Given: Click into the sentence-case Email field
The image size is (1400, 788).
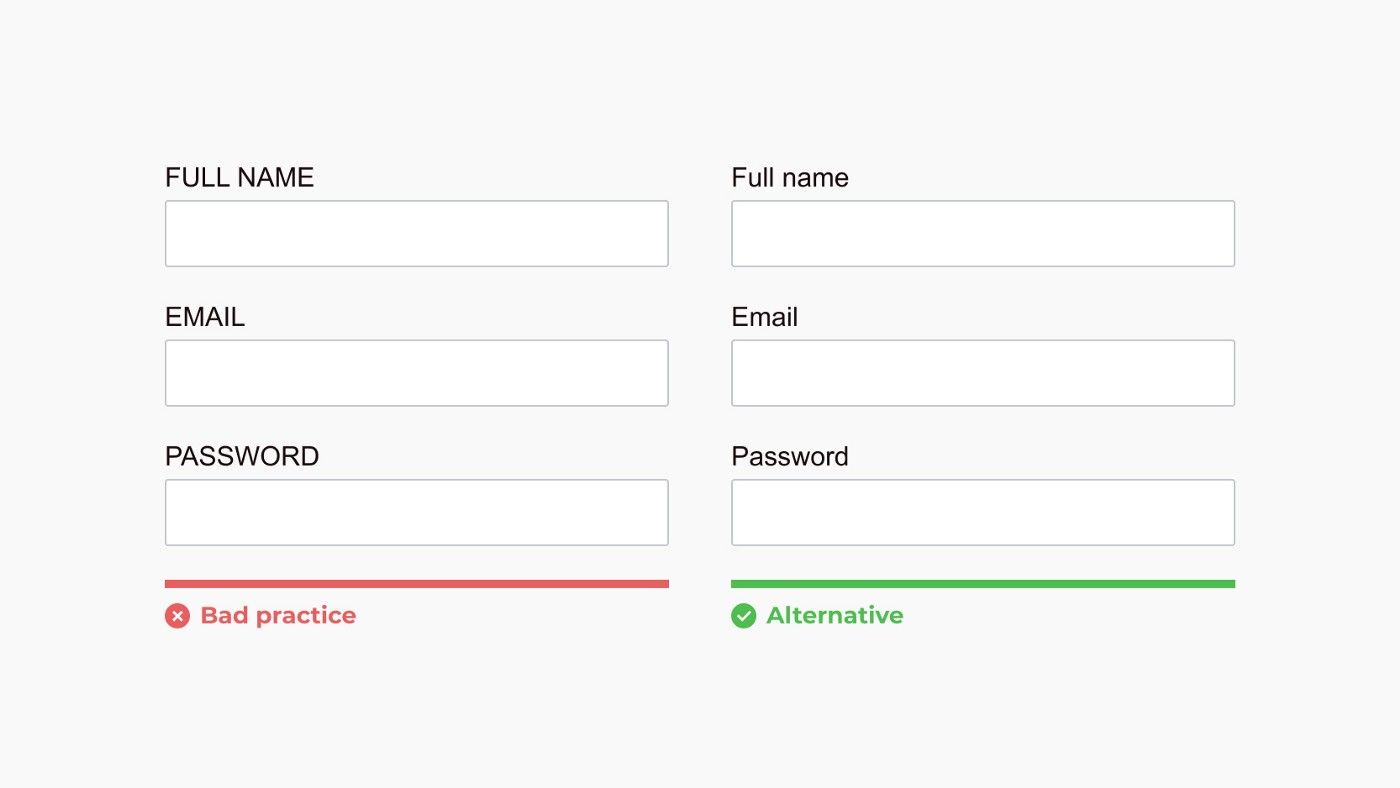Looking at the screenshot, I should tap(983, 373).
